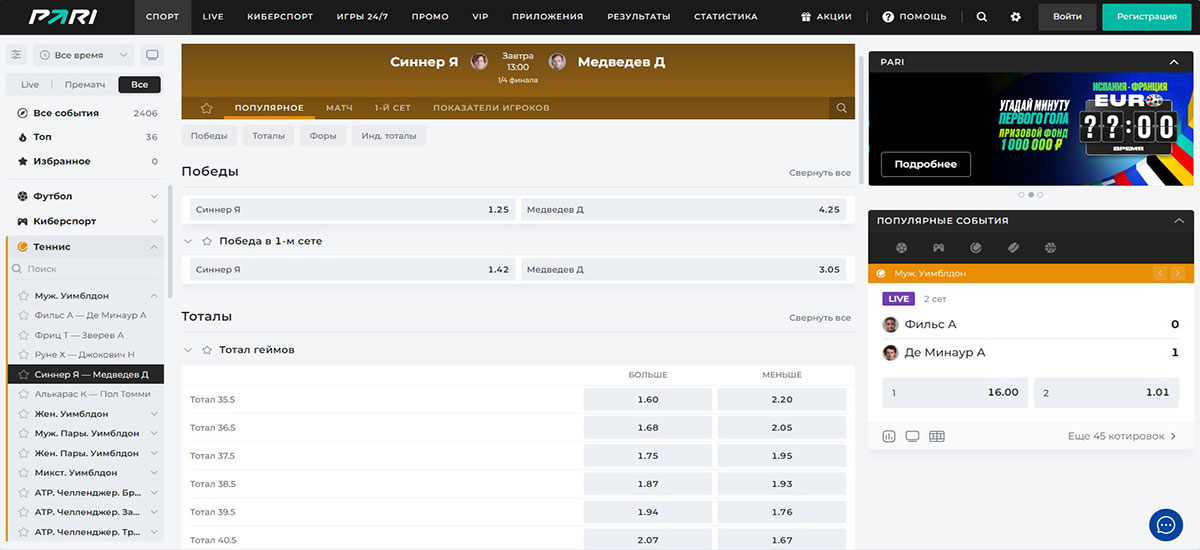Favorite the Фильс А — Де Минаур А match star
The image size is (1200, 550).
[26, 315]
